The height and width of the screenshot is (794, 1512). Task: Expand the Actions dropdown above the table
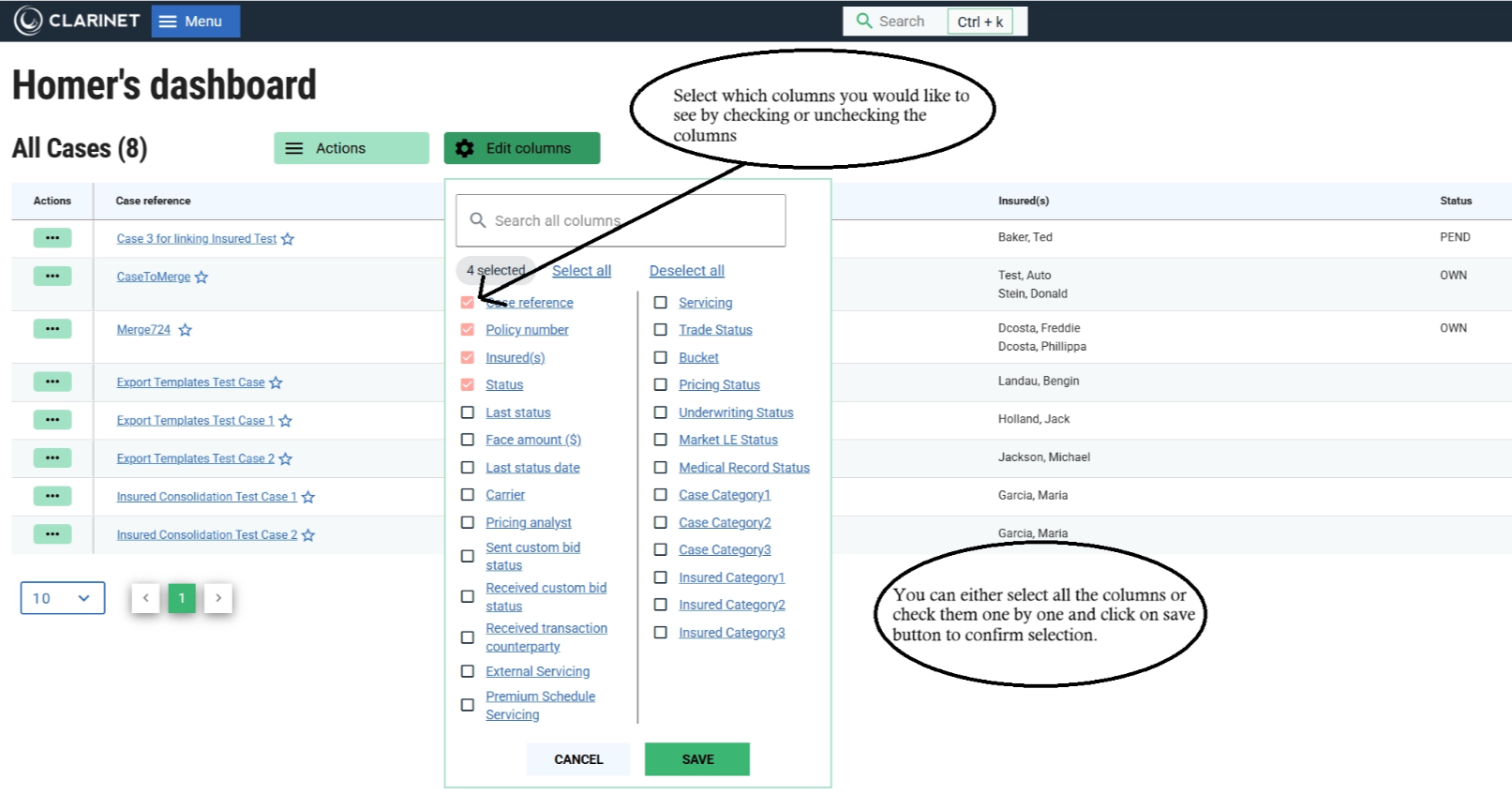click(x=351, y=148)
